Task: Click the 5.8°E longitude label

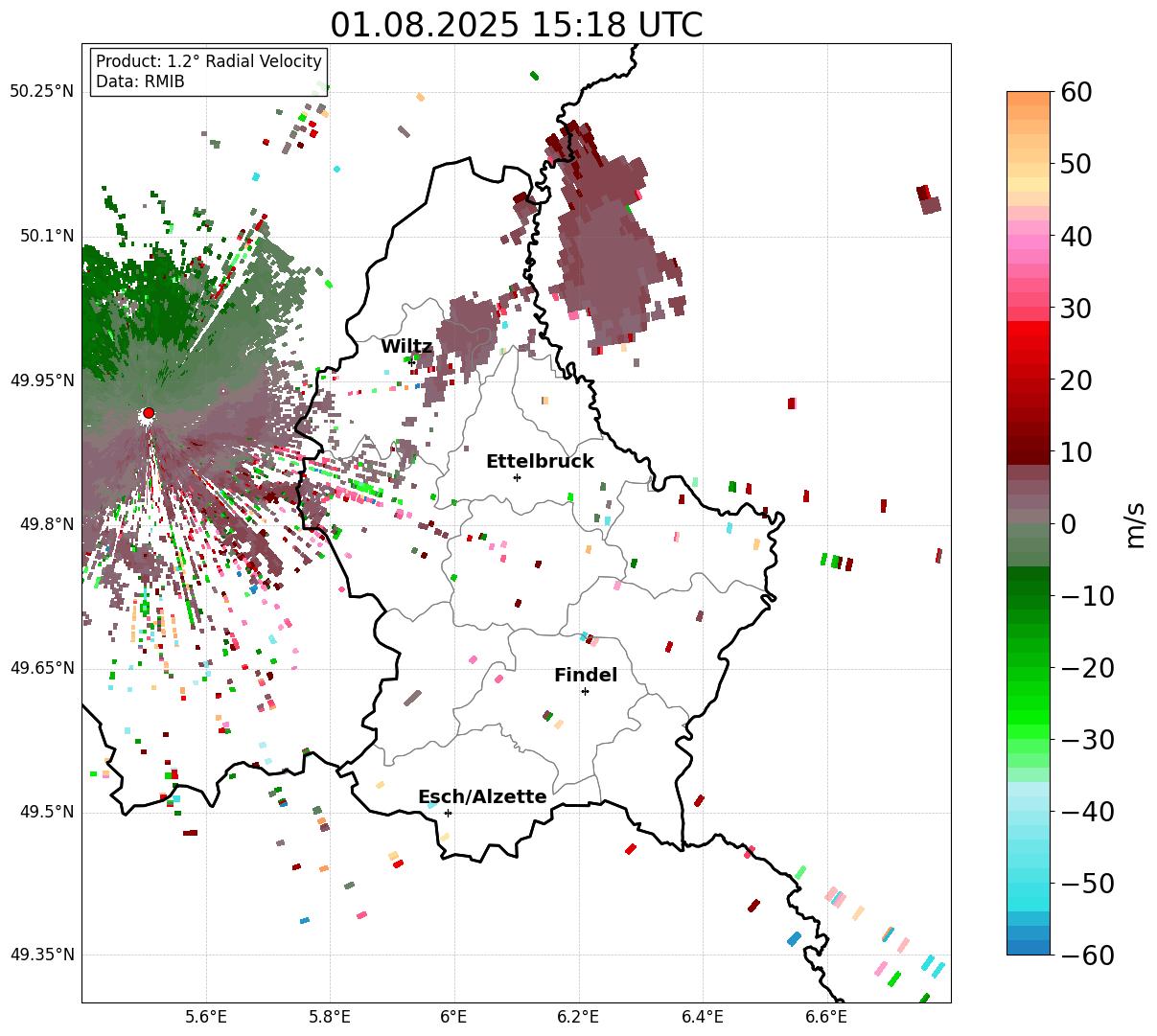Action: click(330, 1017)
